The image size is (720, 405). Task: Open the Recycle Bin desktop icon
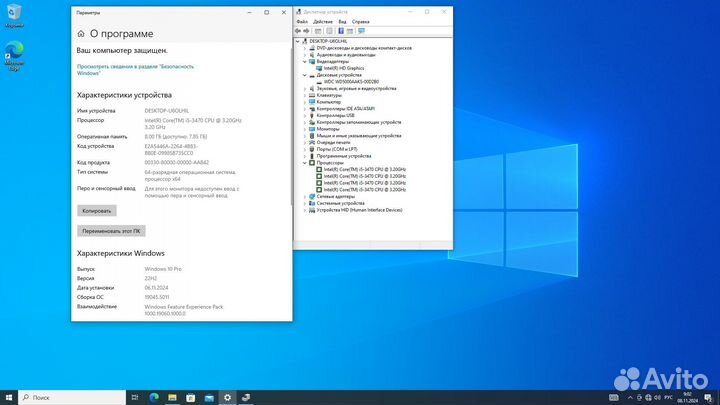(14, 16)
